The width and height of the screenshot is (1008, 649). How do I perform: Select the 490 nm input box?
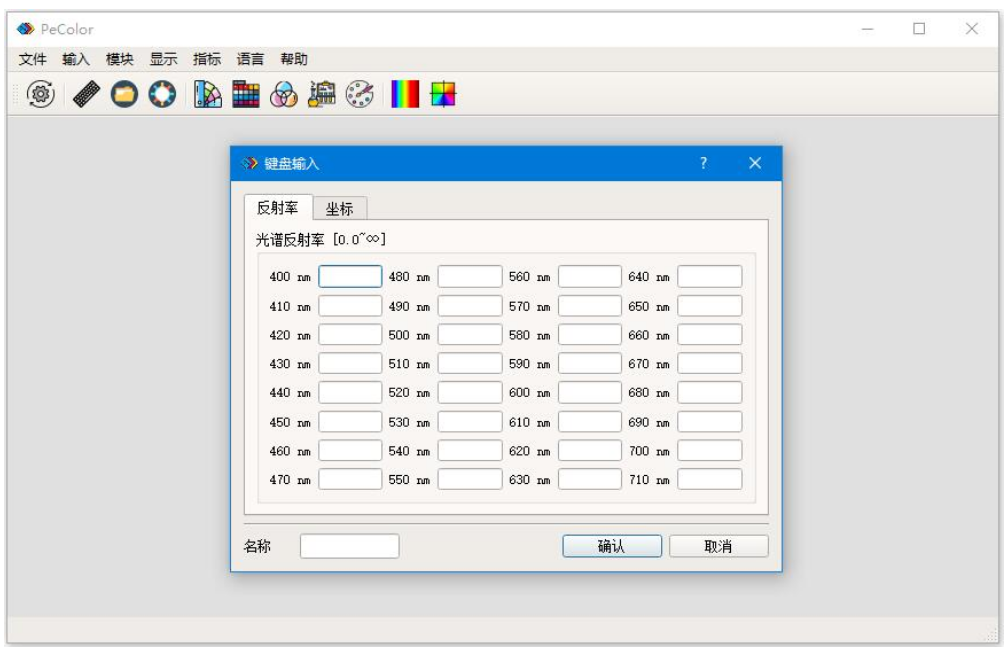[x=470, y=306]
